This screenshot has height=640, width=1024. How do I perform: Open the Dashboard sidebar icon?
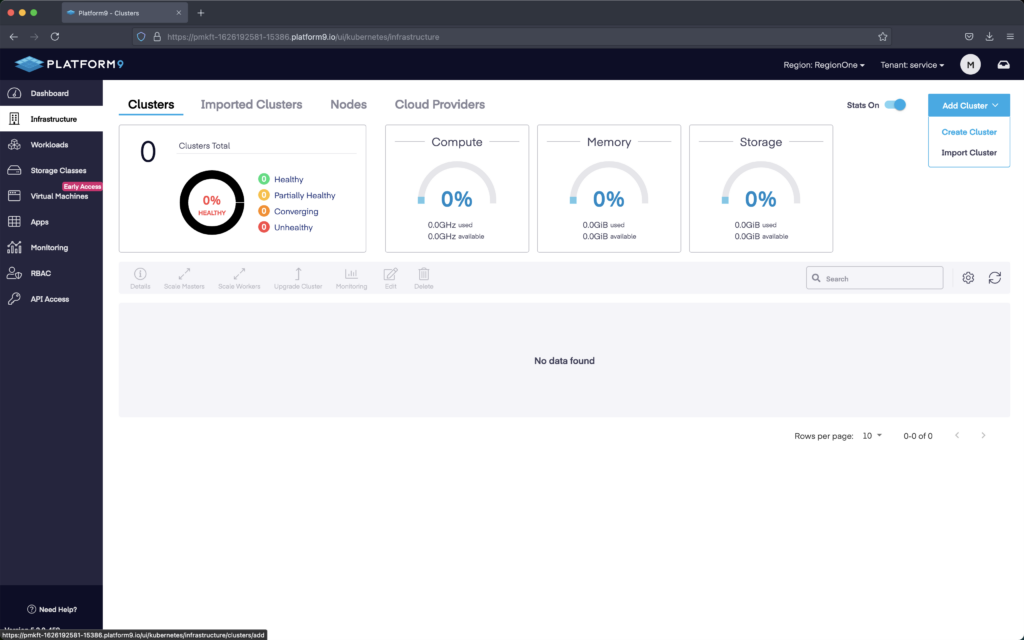(x=14, y=93)
